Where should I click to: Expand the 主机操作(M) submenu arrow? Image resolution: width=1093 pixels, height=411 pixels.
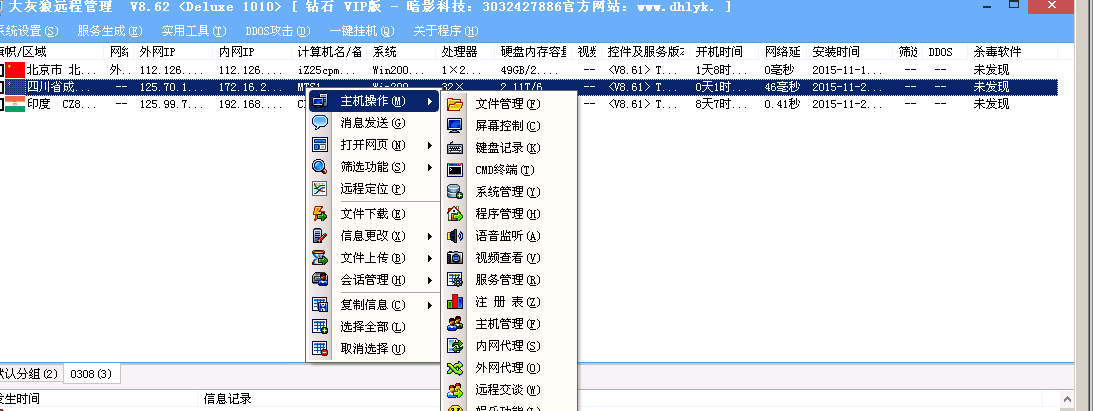click(x=430, y=101)
